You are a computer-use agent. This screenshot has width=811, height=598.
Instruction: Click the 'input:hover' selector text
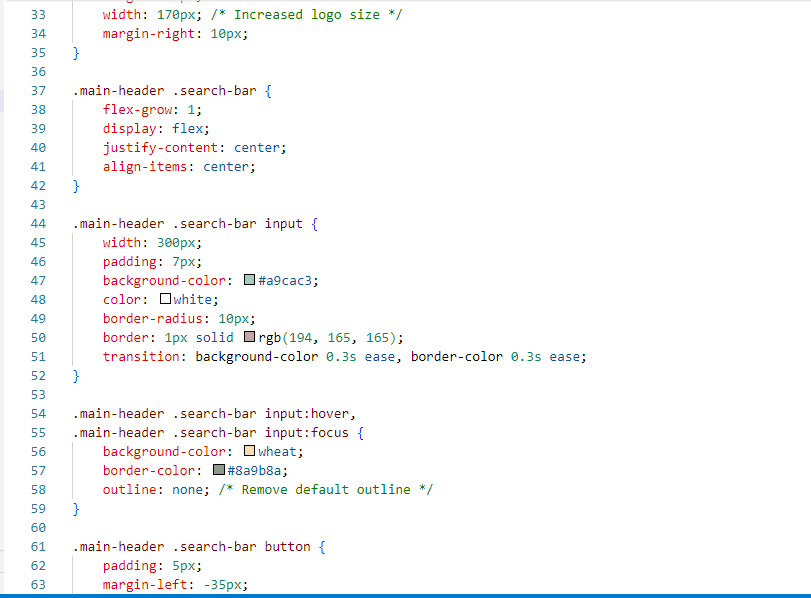coord(307,413)
